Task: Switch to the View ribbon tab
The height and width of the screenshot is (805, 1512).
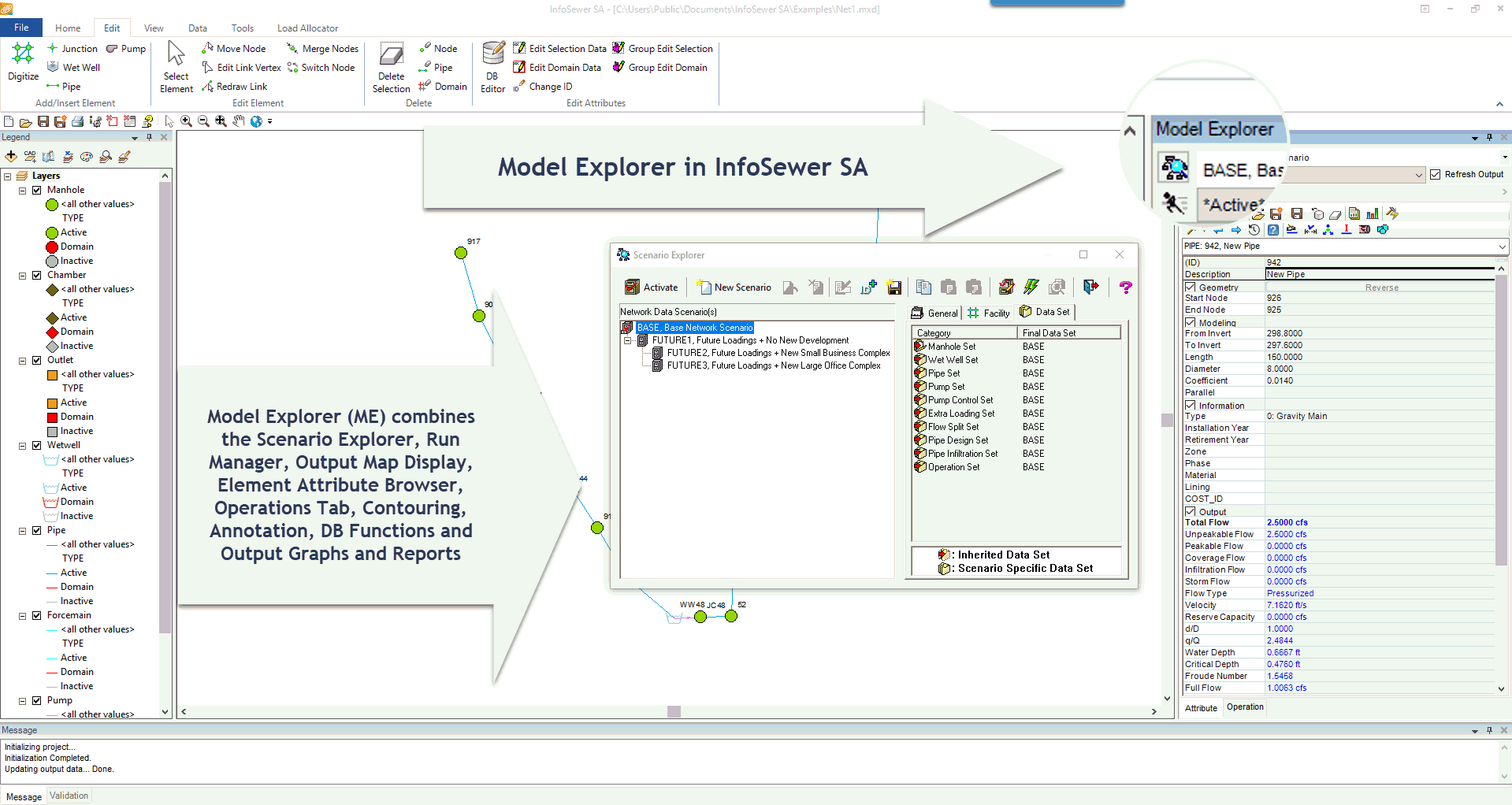Action: [x=154, y=28]
